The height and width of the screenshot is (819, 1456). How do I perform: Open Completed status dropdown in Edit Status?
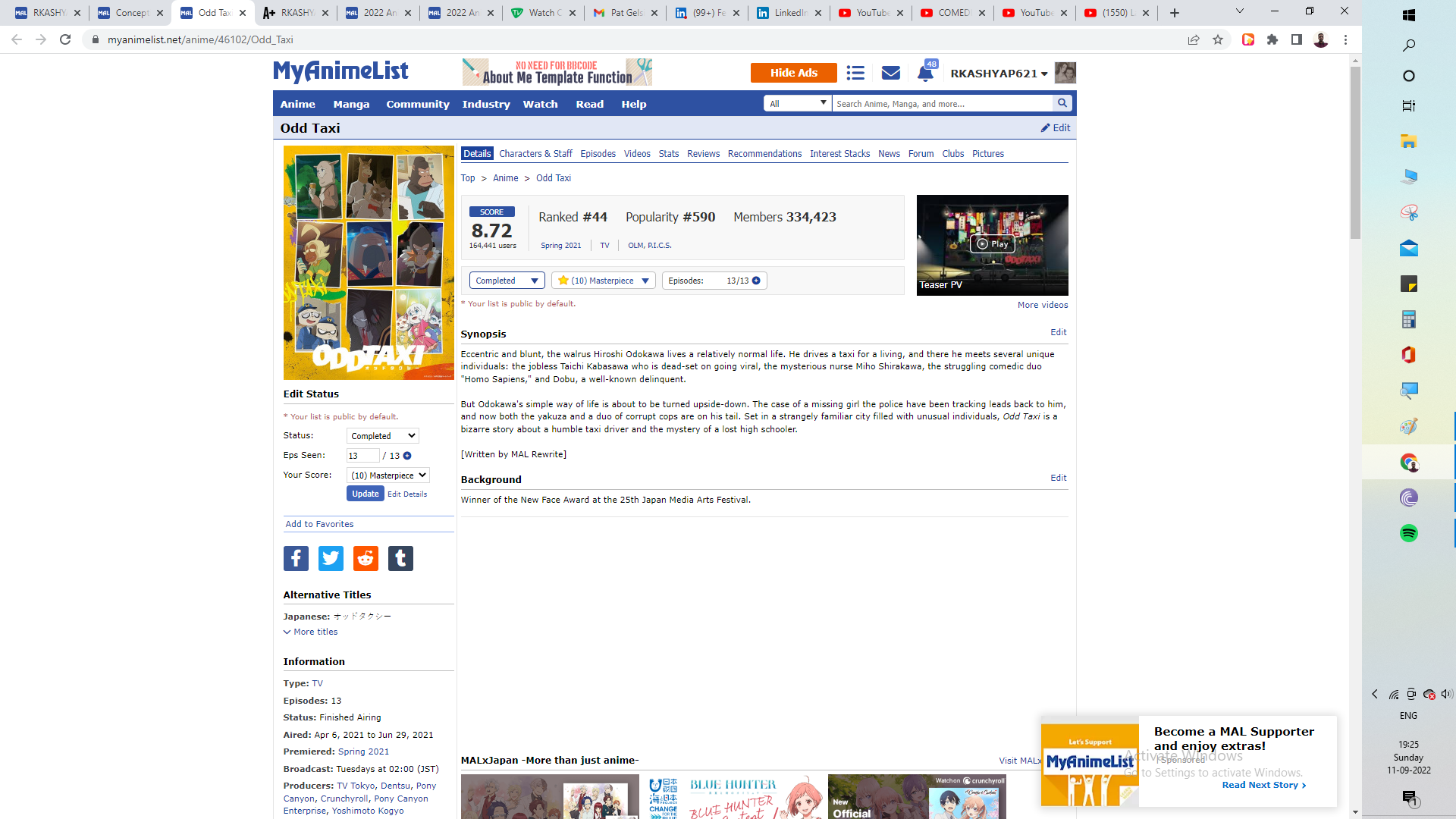[x=382, y=436]
